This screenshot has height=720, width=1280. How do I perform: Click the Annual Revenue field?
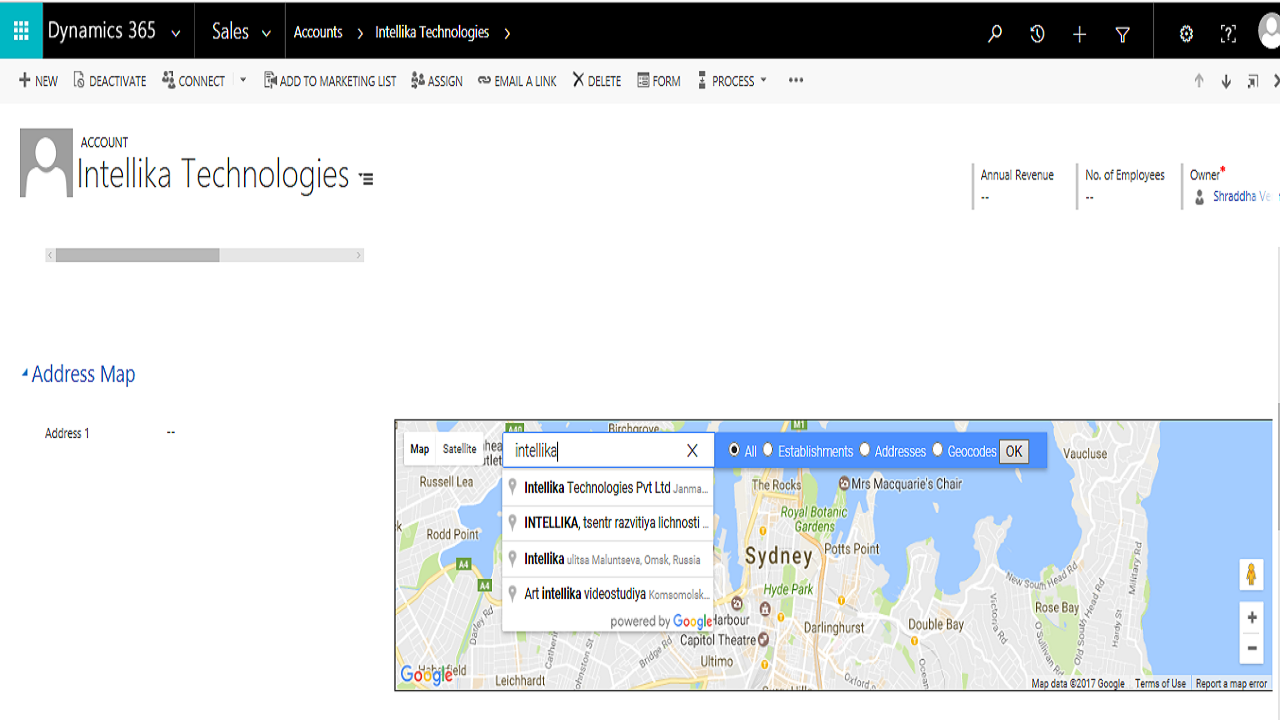click(x=1017, y=186)
